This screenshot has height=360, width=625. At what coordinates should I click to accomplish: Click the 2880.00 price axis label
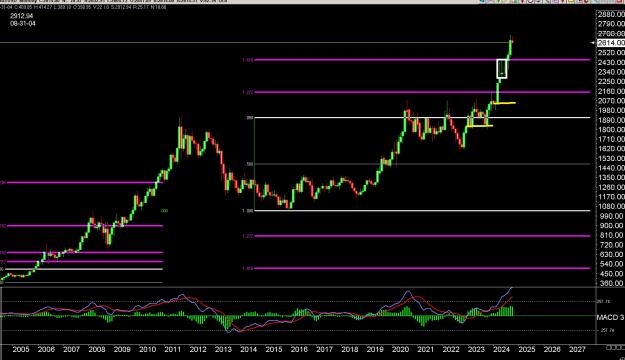(611, 14)
